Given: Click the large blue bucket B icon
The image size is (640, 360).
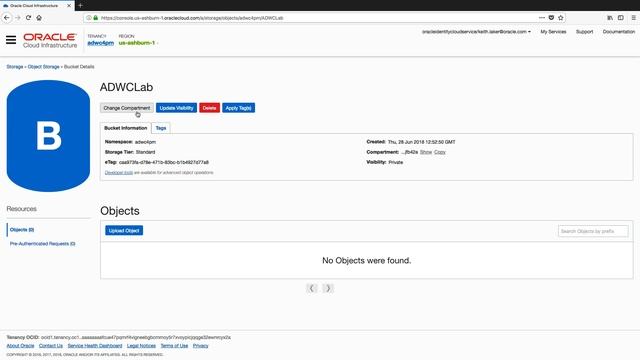Looking at the screenshot, I should click(x=48, y=136).
